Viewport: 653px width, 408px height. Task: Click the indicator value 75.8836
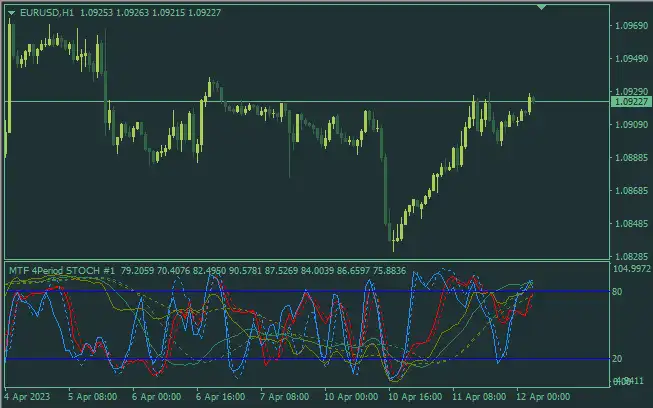click(389, 271)
